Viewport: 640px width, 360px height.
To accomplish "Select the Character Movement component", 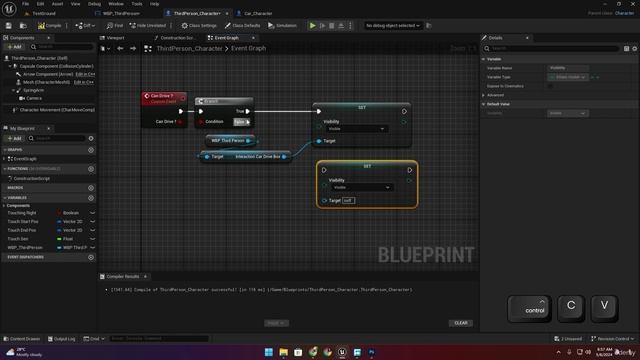I will [x=57, y=110].
